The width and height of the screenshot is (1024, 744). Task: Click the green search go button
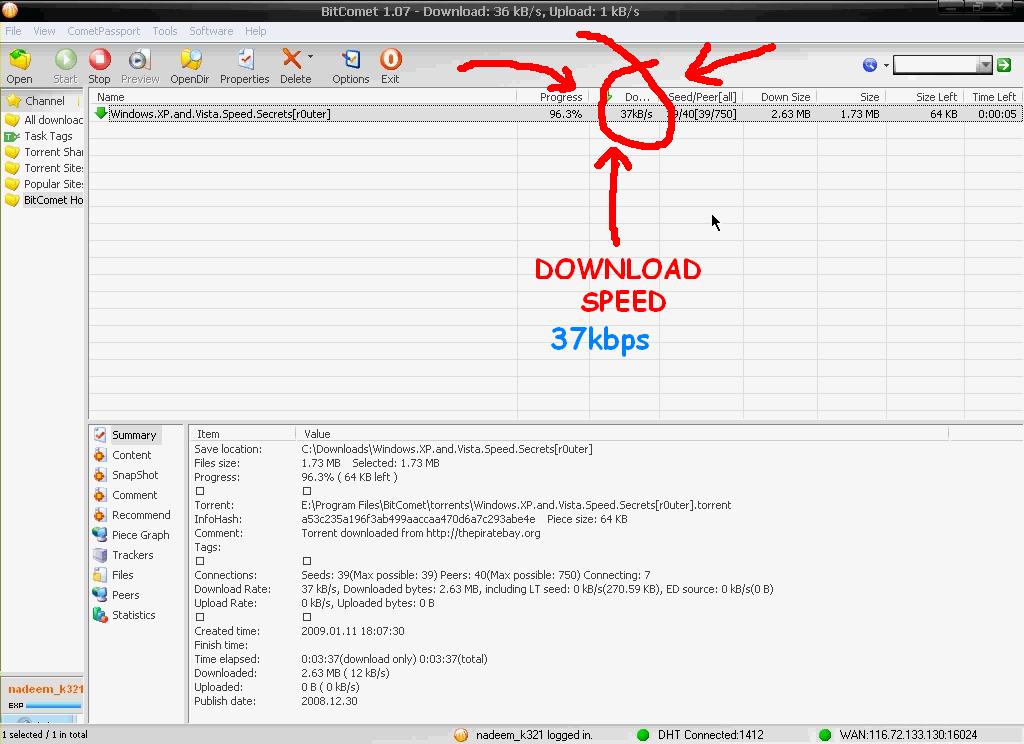(1004, 65)
